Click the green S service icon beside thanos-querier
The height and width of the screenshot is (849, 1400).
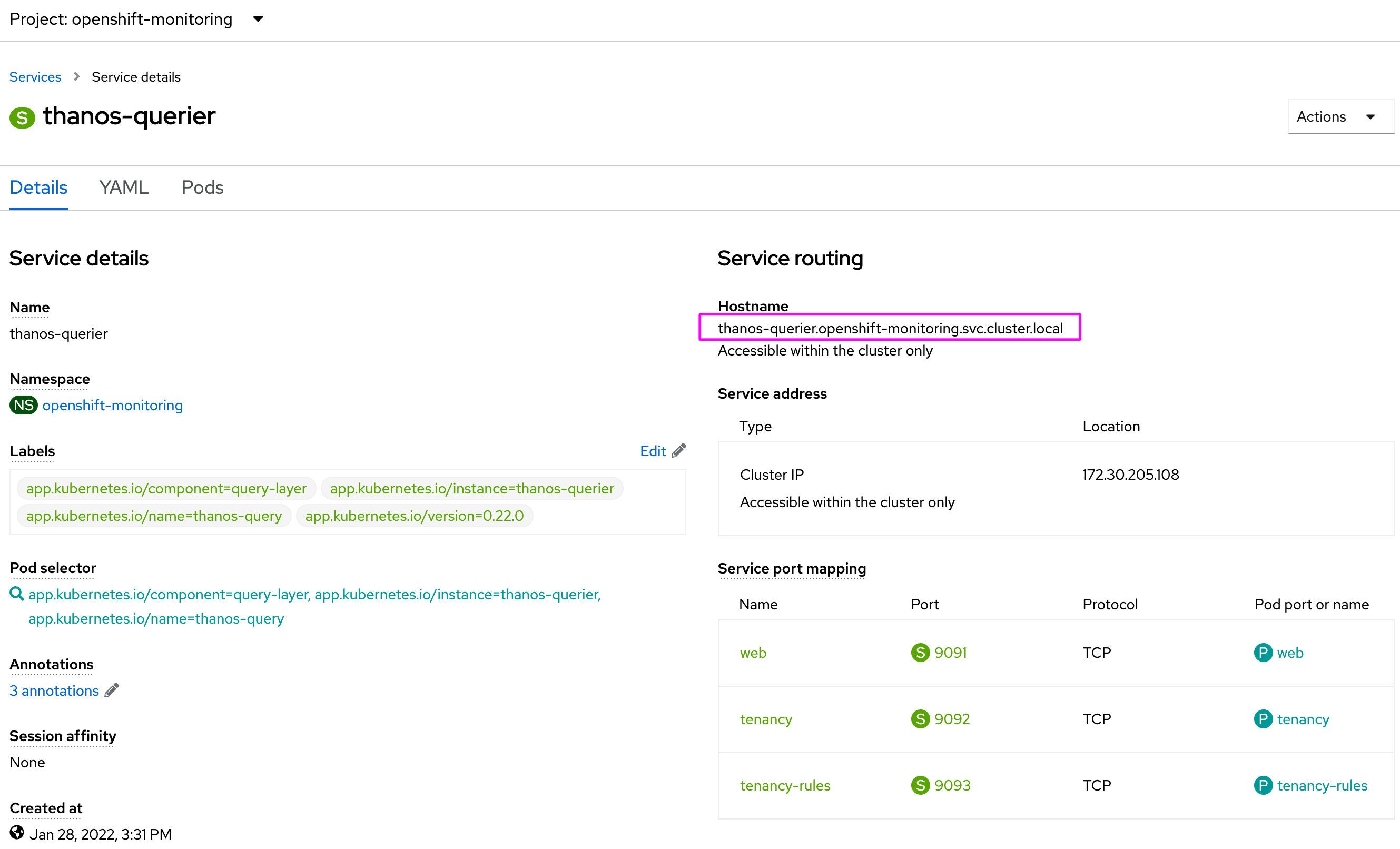22,117
